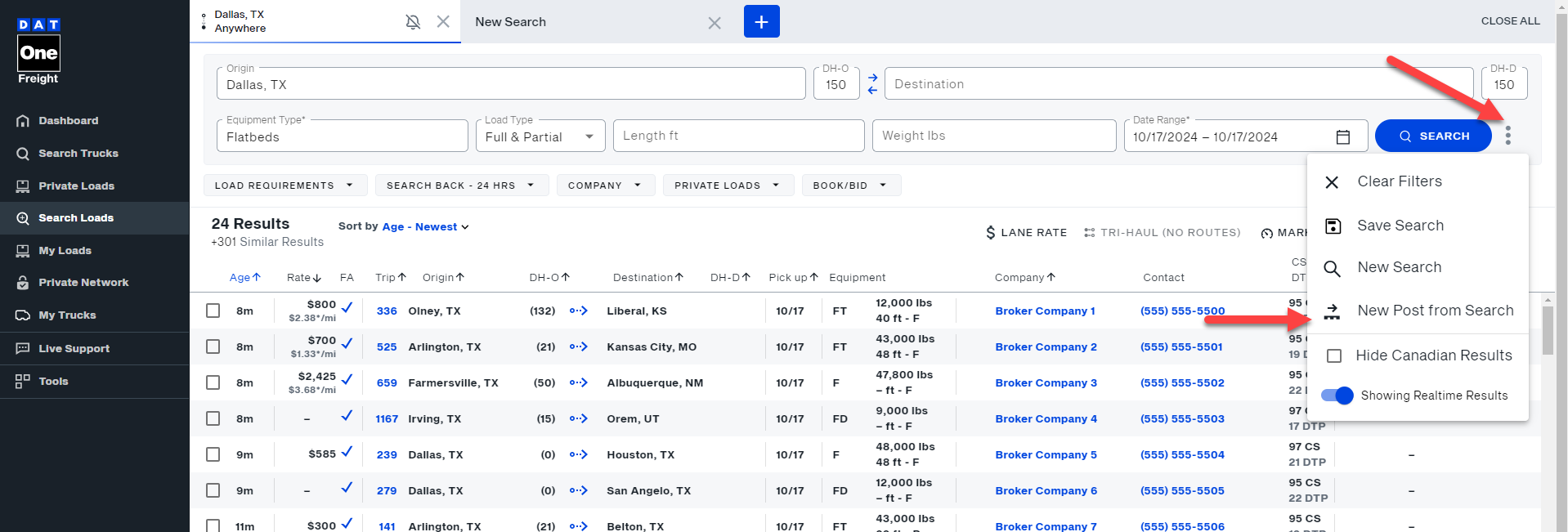The image size is (1568, 532).
Task: Select Clear Filters from the menu
Action: tap(1418, 181)
